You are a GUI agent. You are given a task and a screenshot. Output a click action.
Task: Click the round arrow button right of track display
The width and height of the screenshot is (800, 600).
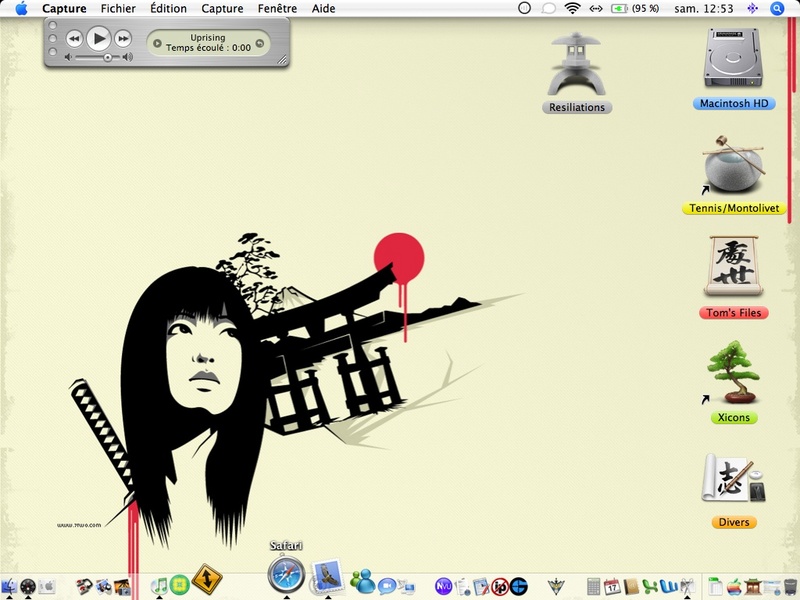260,43
